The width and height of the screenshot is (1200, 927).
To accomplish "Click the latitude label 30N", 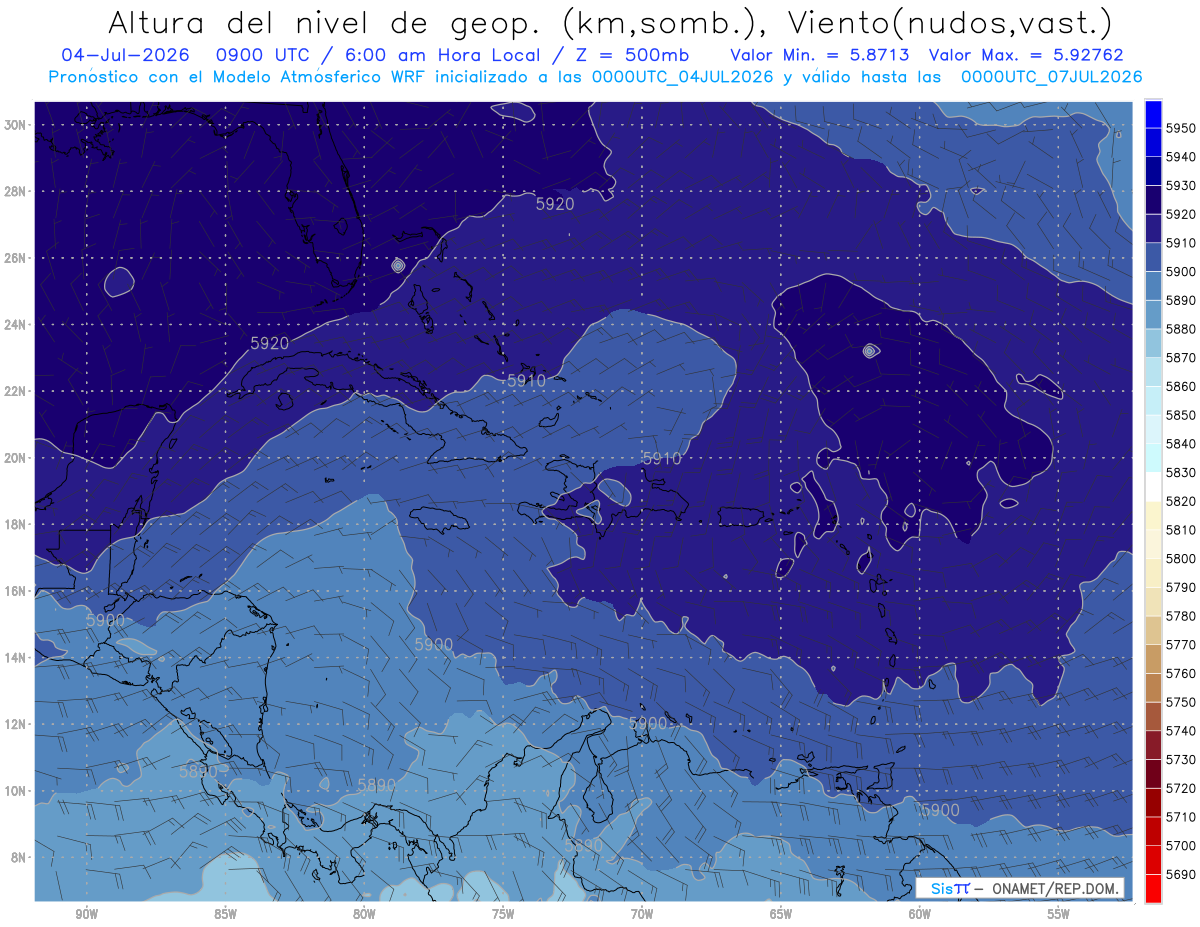I will (x=15, y=125).
